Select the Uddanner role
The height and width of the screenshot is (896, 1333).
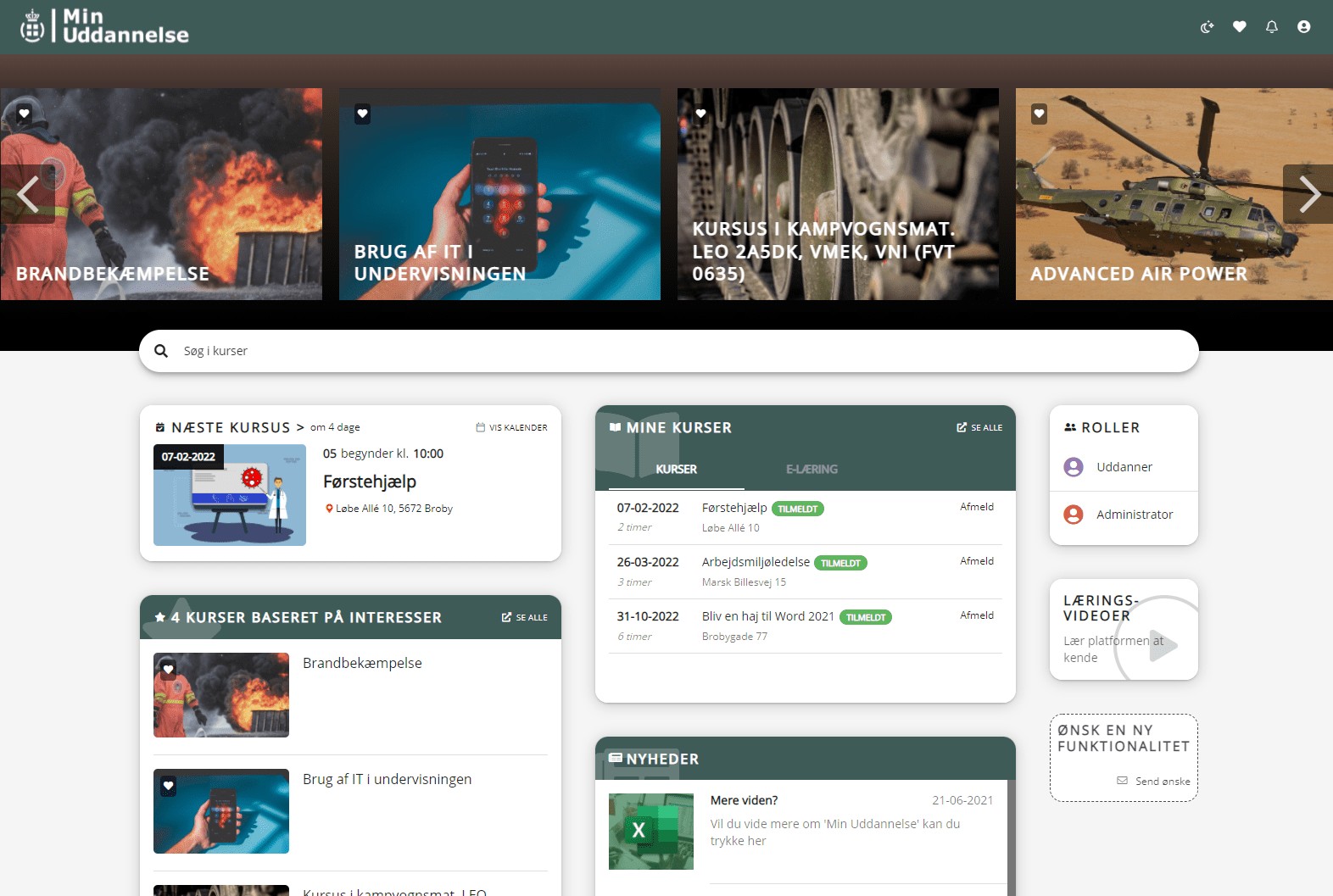pos(1124,467)
